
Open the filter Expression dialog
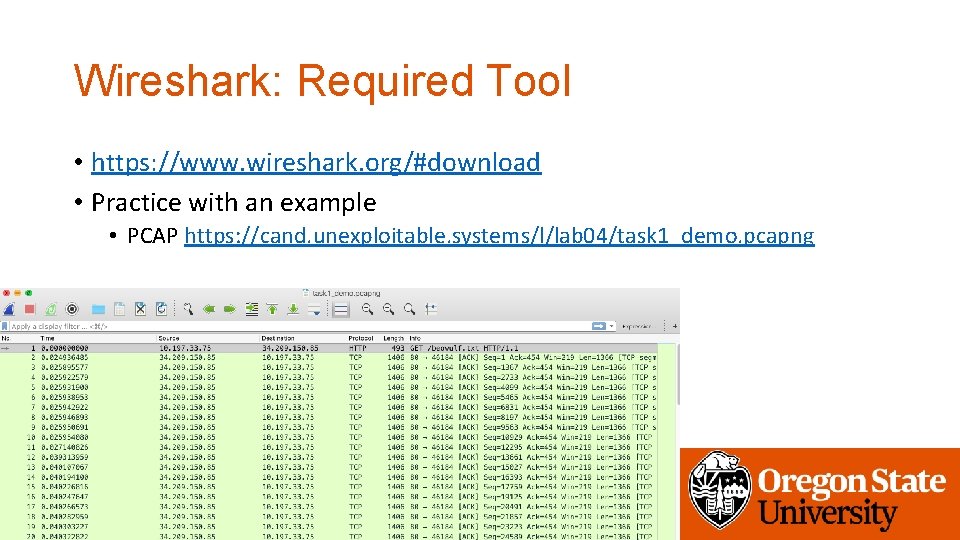point(637,326)
